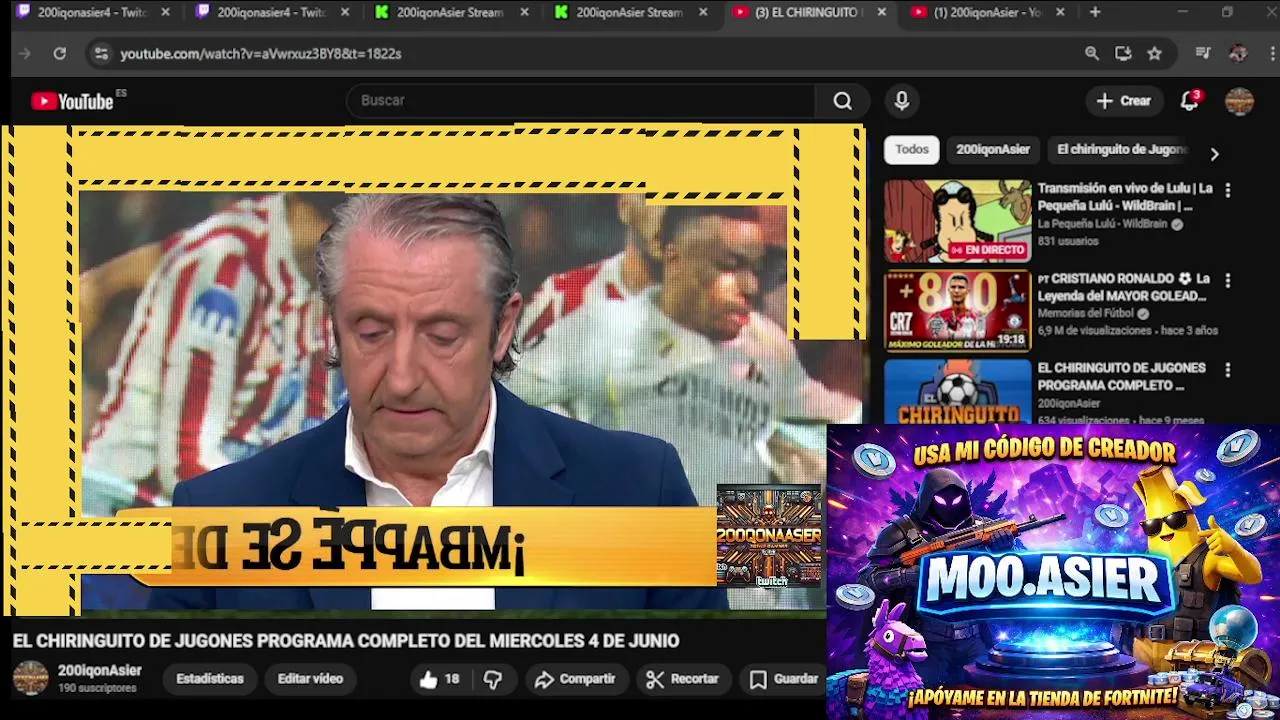Select the Todos filter chip
This screenshot has width=1280, height=720.
[911, 150]
